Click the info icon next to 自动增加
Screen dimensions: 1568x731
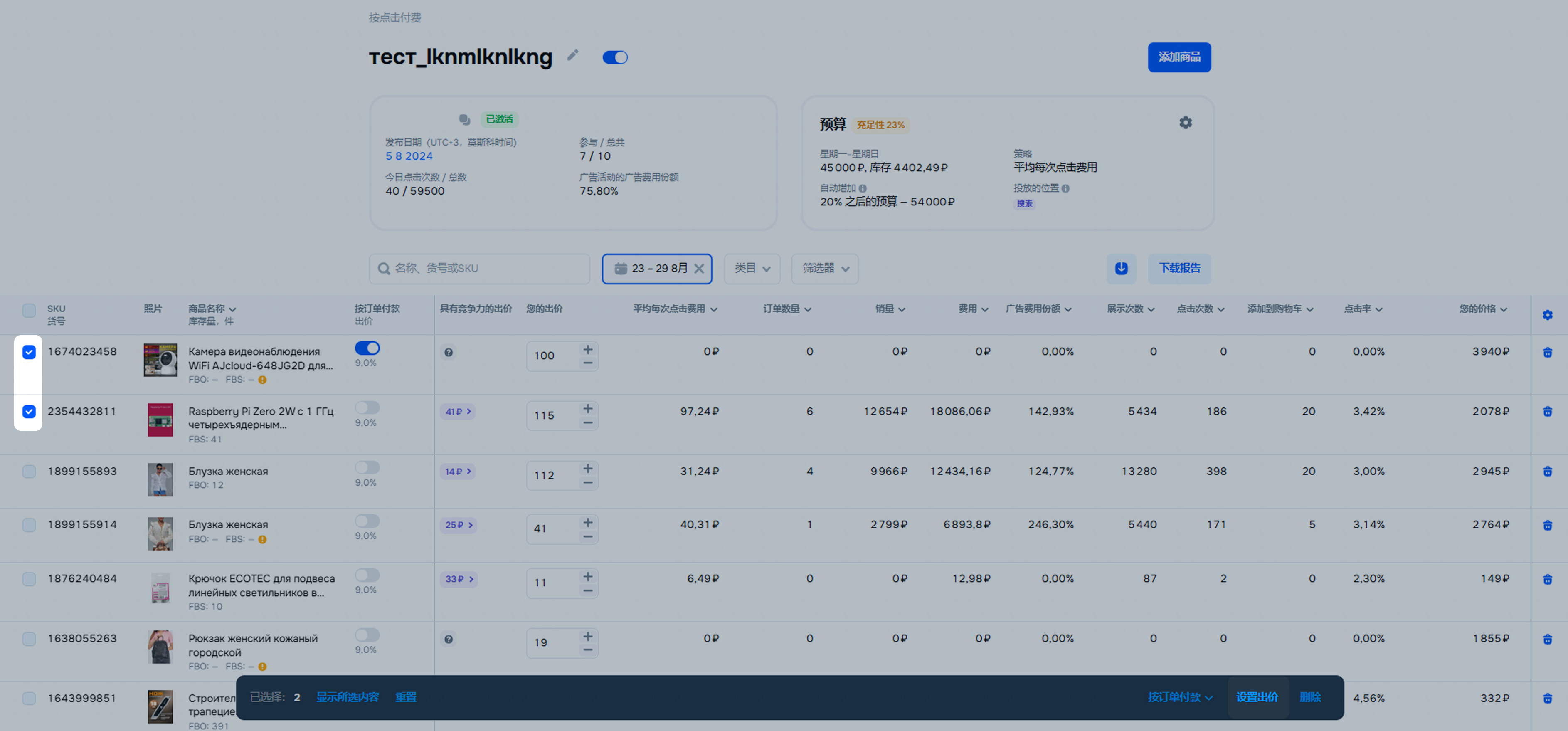point(863,189)
